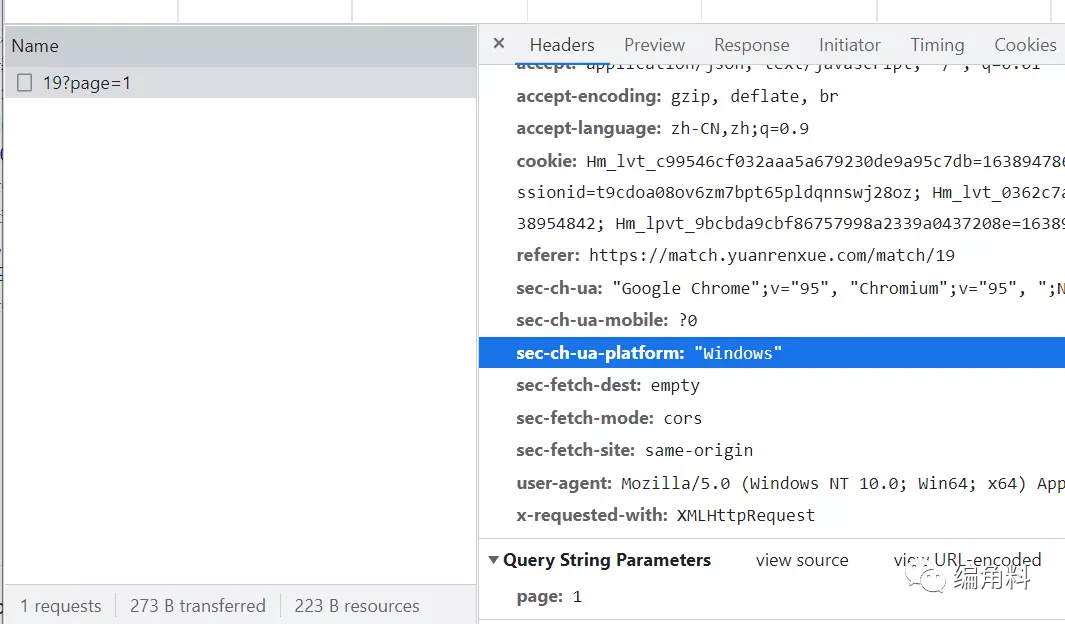The height and width of the screenshot is (624, 1065).
Task: Show the Cookies tab
Action: pyautogui.click(x=1024, y=45)
